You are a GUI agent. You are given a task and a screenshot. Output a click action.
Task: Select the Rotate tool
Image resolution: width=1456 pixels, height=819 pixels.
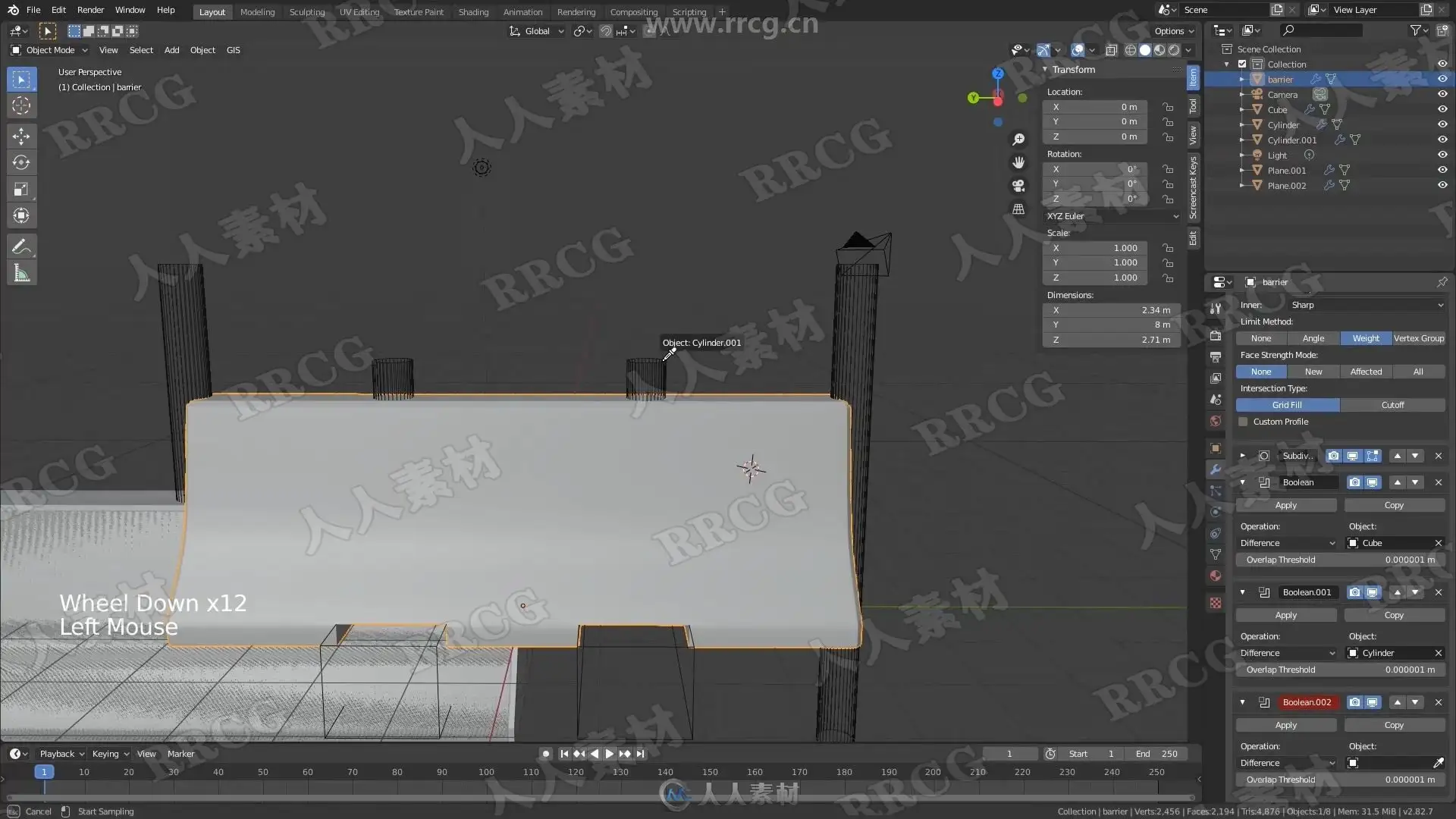coord(21,163)
